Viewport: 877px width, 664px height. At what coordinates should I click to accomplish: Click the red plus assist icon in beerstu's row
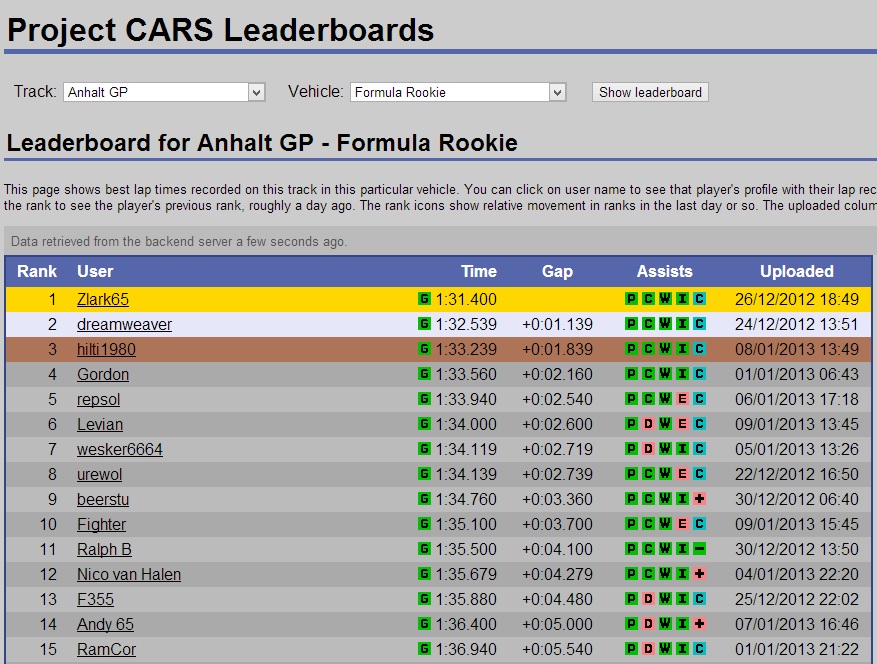coord(699,499)
